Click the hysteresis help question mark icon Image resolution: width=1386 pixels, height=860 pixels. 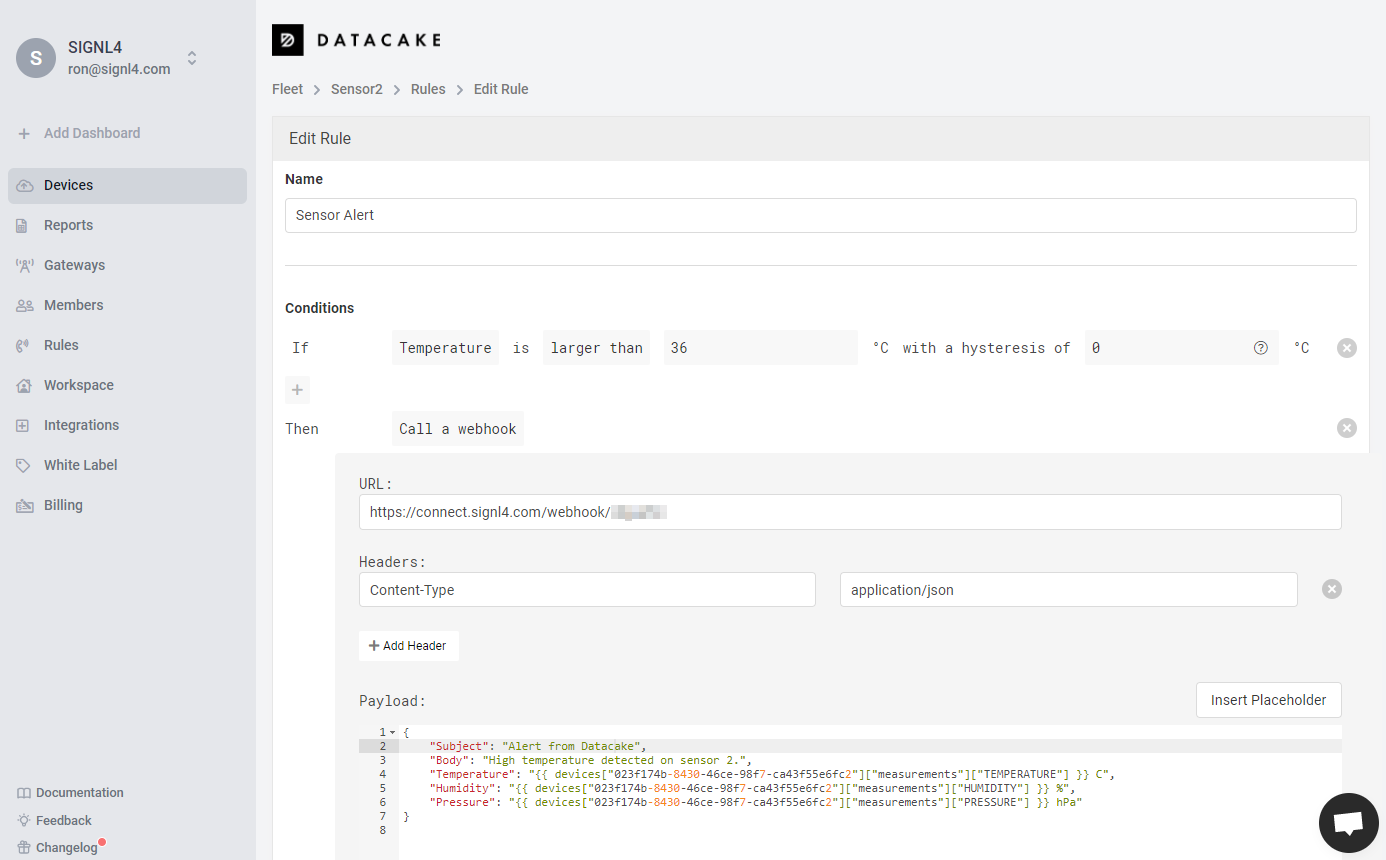1261,348
